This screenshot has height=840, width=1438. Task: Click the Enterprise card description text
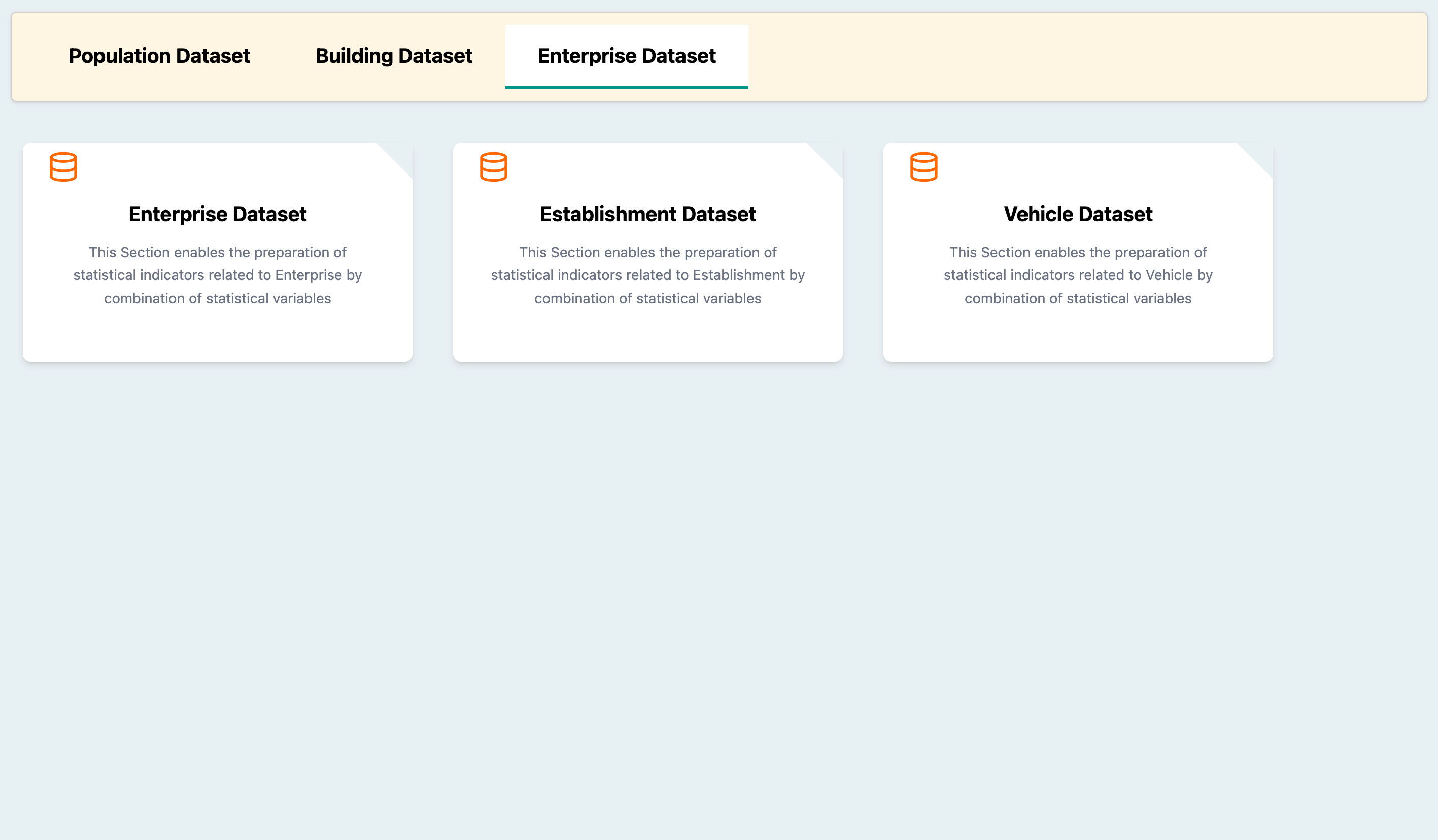(217, 275)
